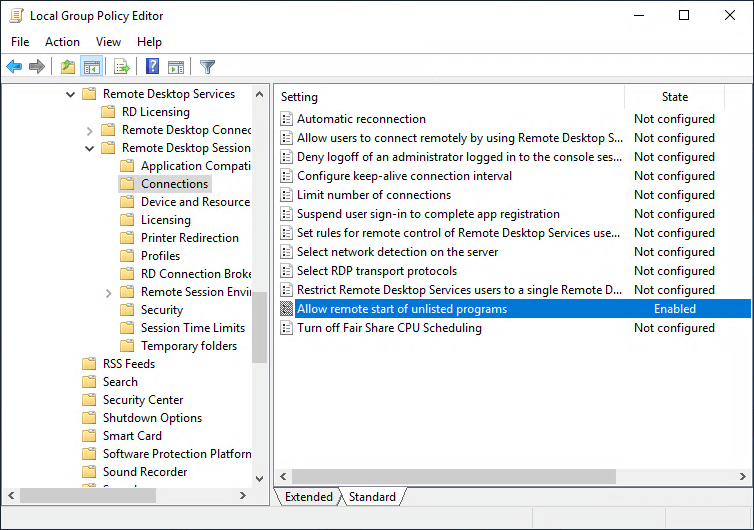Screen dimensions: 754x530
Task: Expand the Remote Desktop Connection Client node
Action: [89, 130]
